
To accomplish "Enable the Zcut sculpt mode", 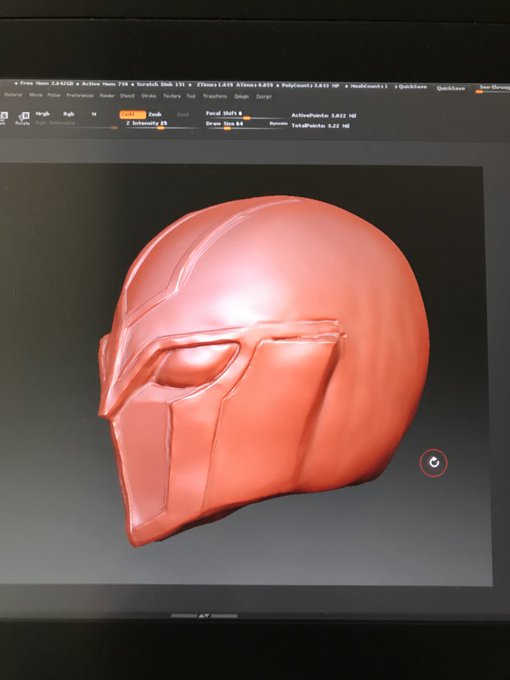I will (x=183, y=114).
